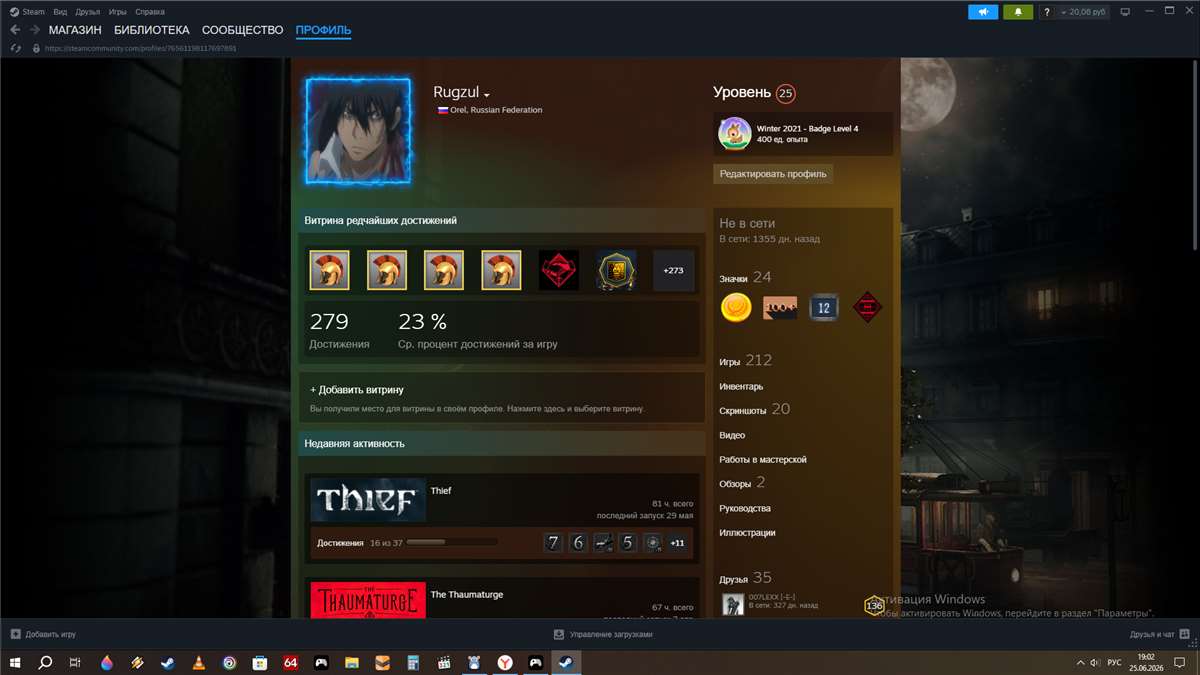Open the red diamond-shaped badge

point(868,307)
